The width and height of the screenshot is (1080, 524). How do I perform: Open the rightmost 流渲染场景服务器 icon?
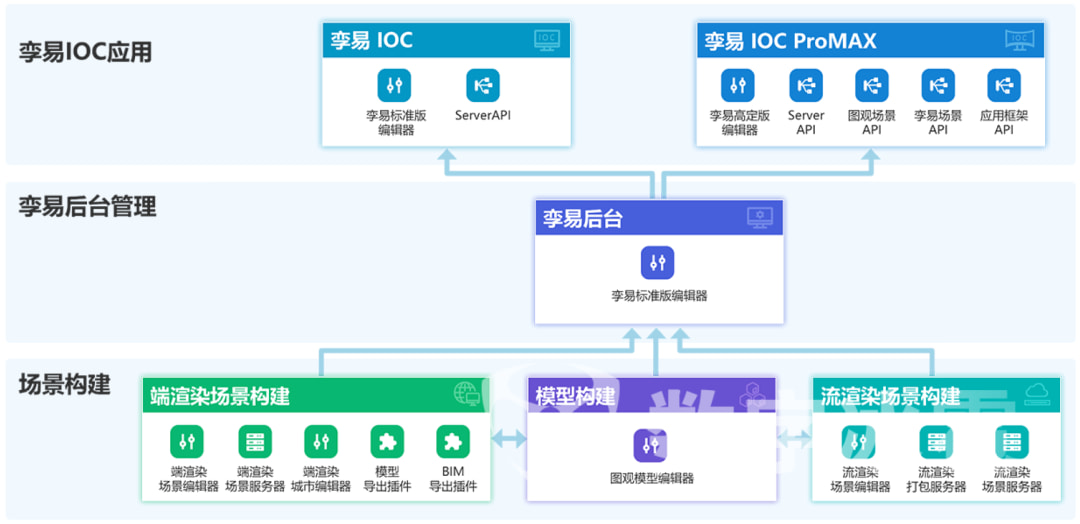coord(1011,442)
